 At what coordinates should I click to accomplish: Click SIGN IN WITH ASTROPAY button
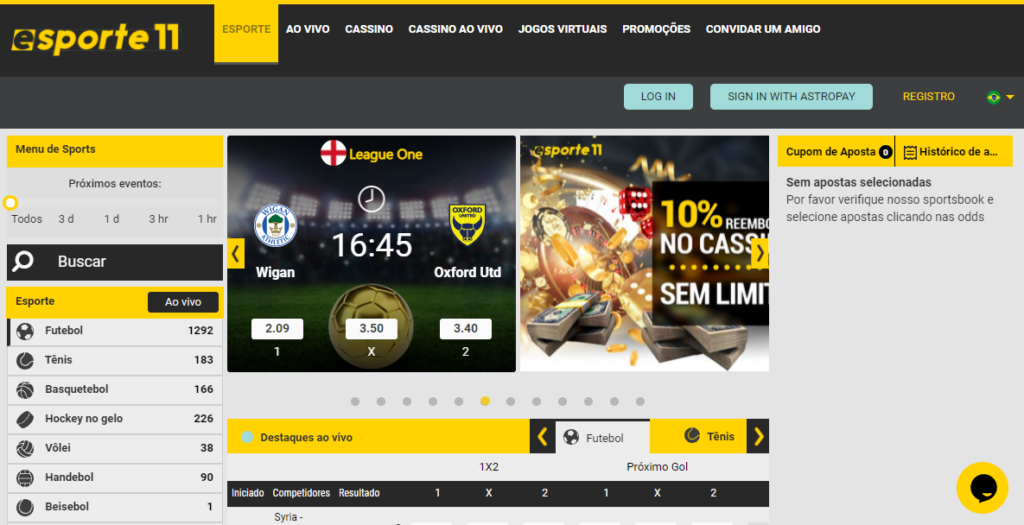tap(791, 97)
